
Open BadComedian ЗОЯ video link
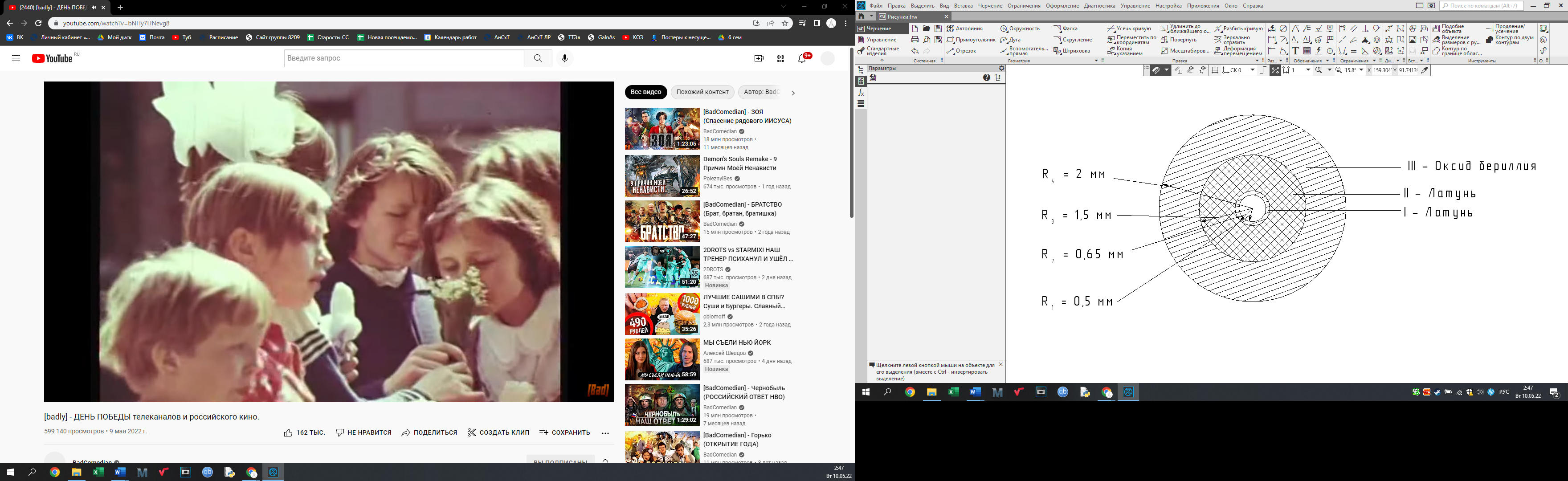(x=747, y=116)
